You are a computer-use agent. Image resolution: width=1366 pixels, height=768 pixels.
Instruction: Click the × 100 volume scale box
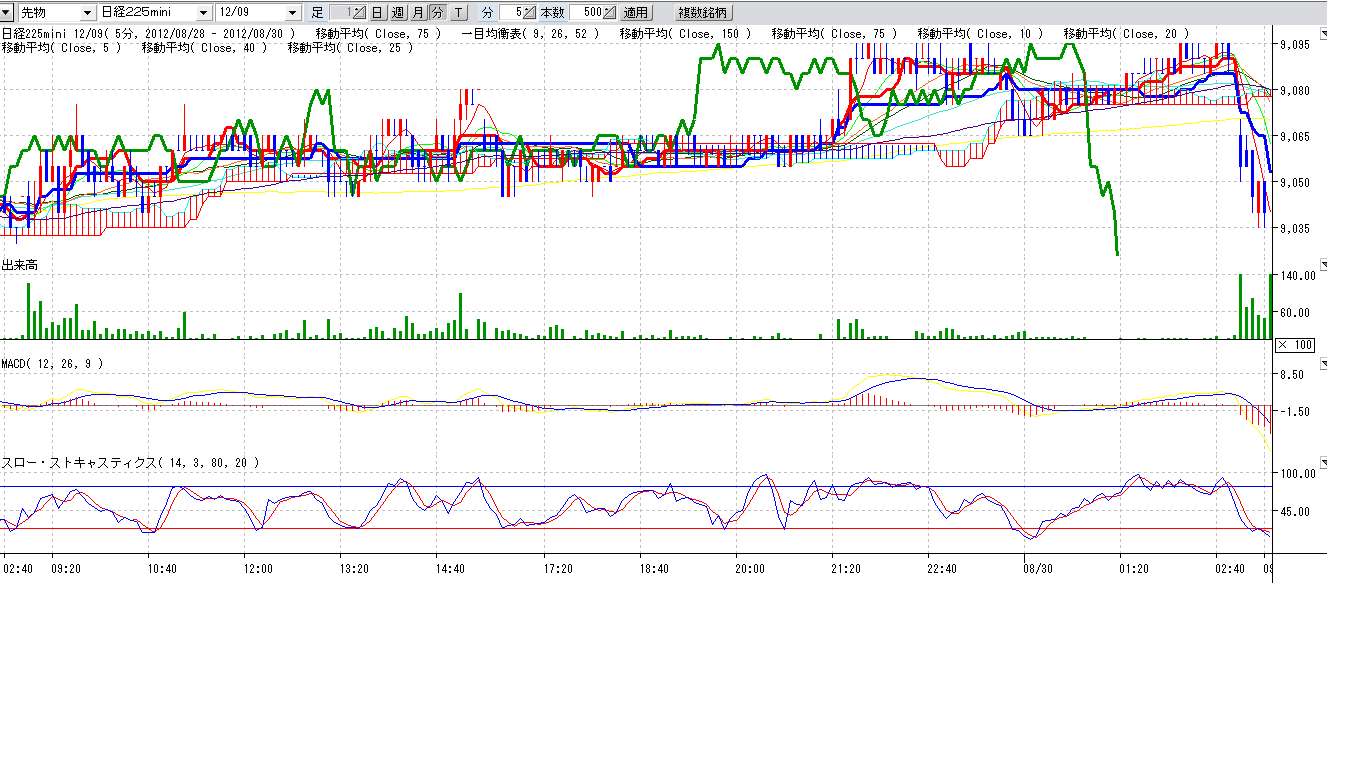coord(1295,345)
